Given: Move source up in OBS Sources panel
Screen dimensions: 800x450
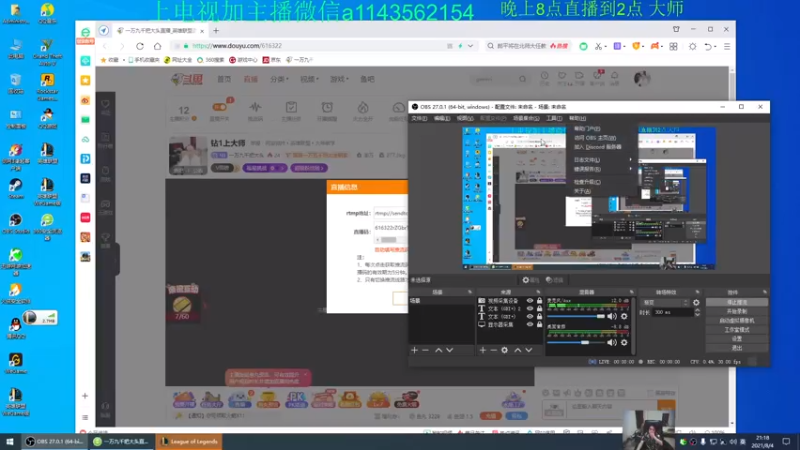Looking at the screenshot, I should (518, 350).
